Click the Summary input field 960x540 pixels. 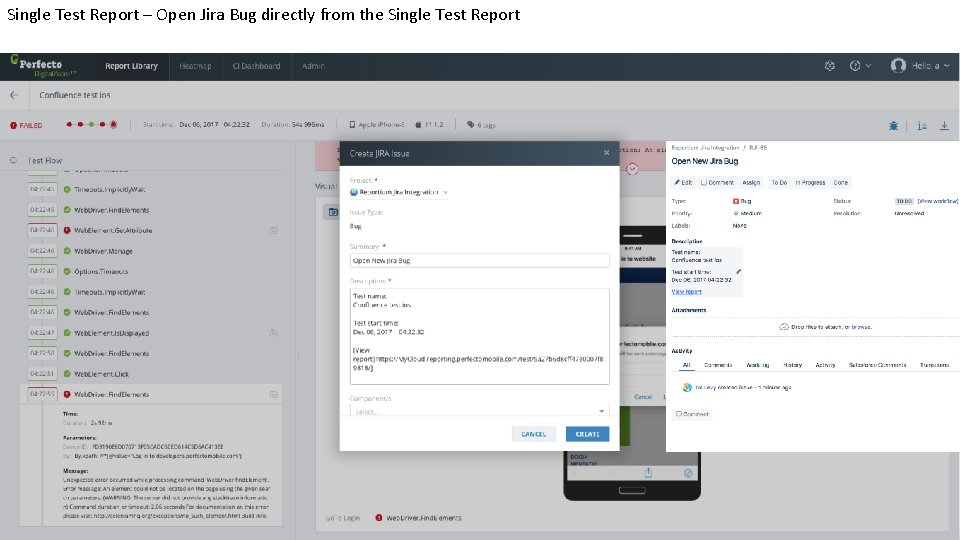click(479, 260)
